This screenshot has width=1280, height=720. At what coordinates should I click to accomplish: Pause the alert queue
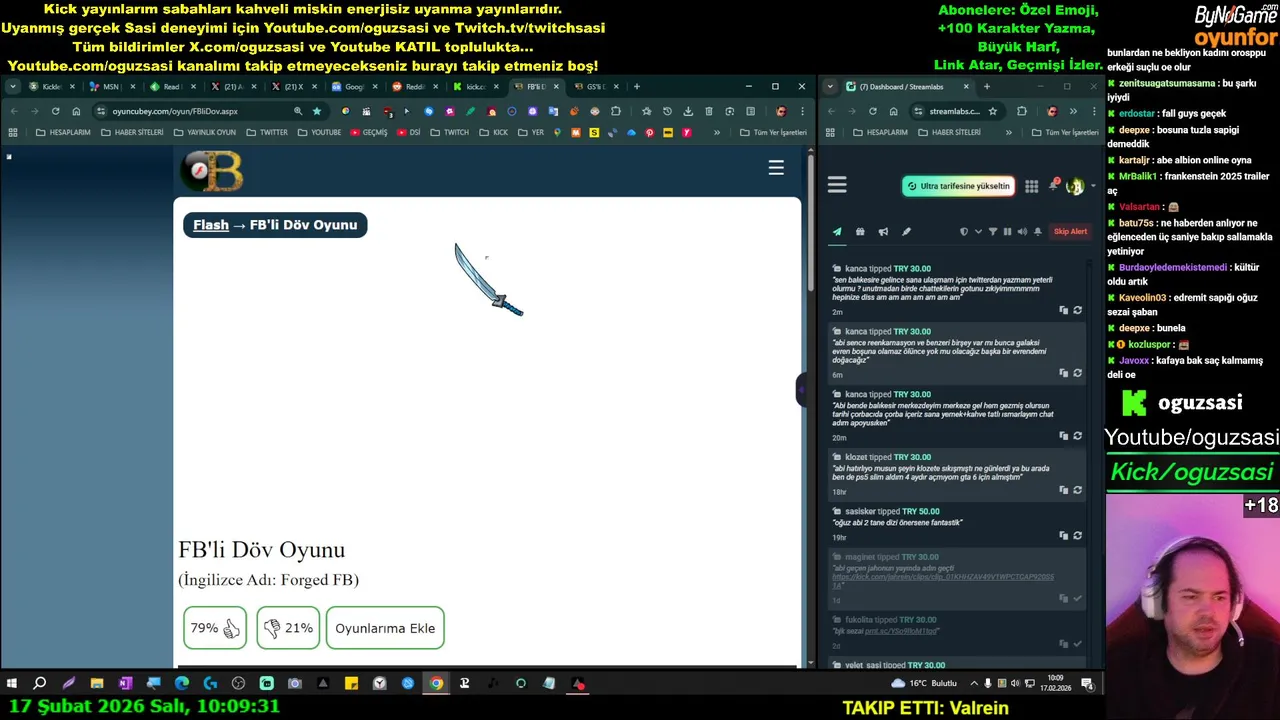(x=1007, y=232)
